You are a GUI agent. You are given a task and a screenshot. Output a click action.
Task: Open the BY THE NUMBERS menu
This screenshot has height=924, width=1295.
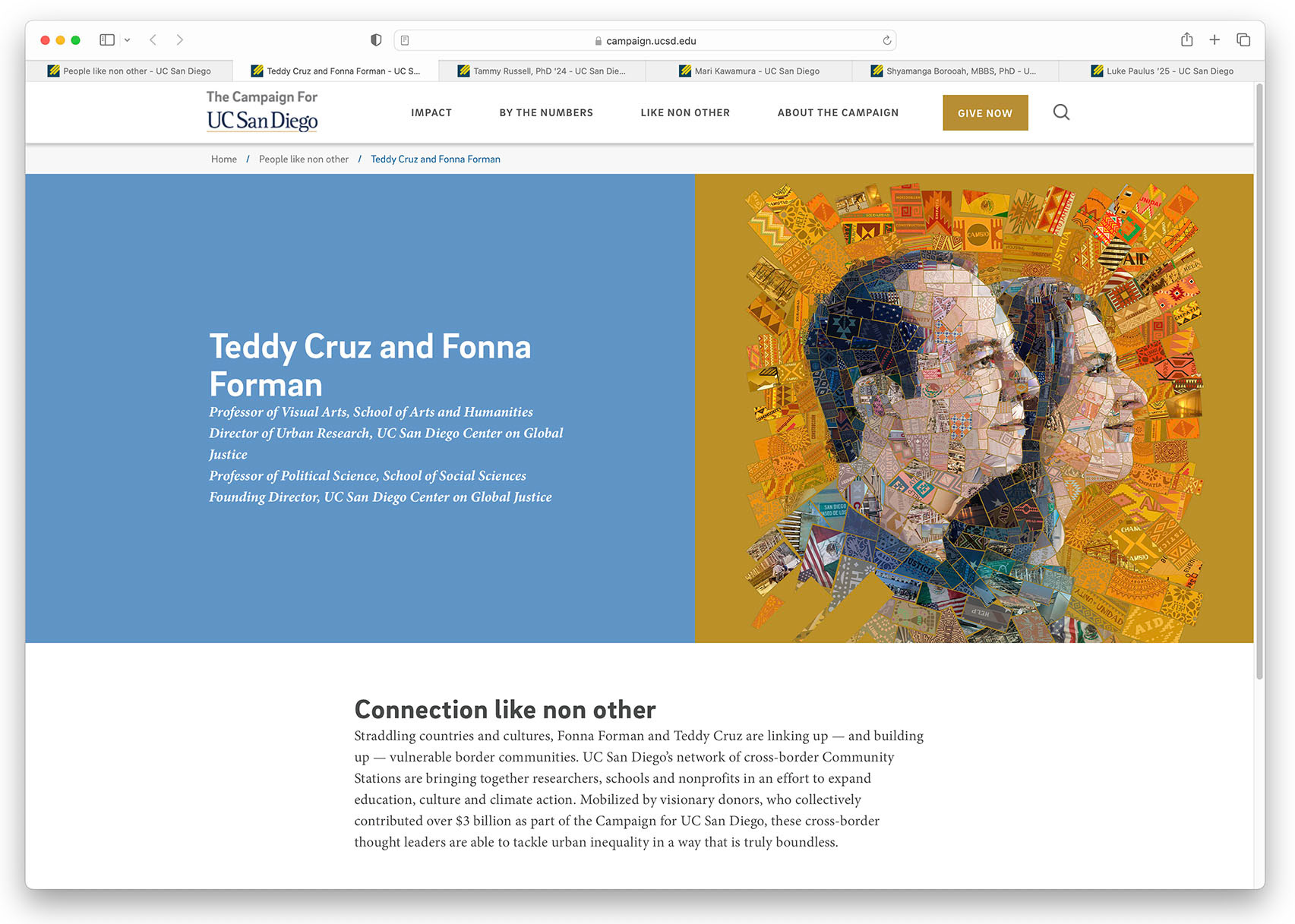click(546, 112)
